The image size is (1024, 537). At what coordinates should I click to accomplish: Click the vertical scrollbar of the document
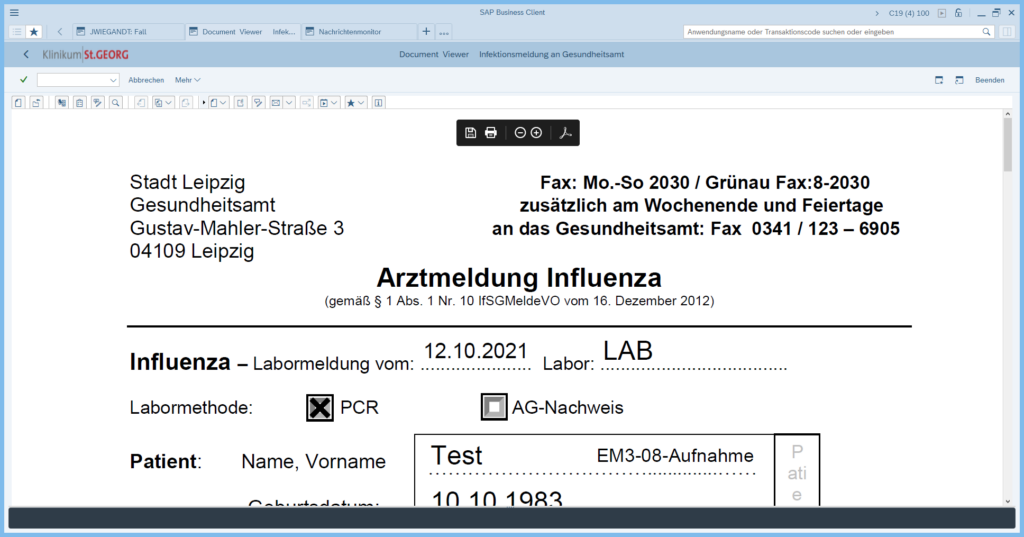[x=1008, y=300]
